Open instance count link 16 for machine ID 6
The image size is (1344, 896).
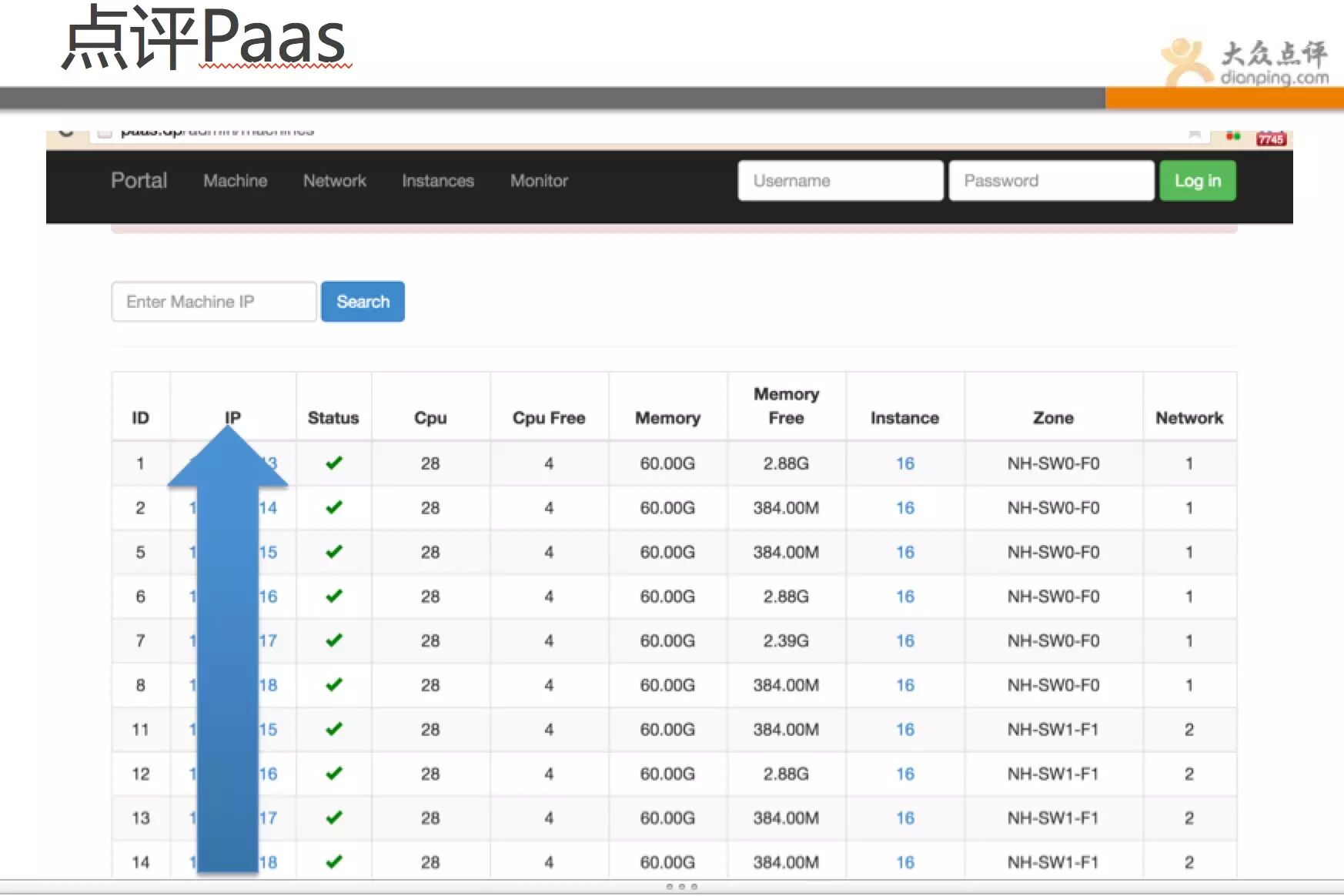pos(905,597)
